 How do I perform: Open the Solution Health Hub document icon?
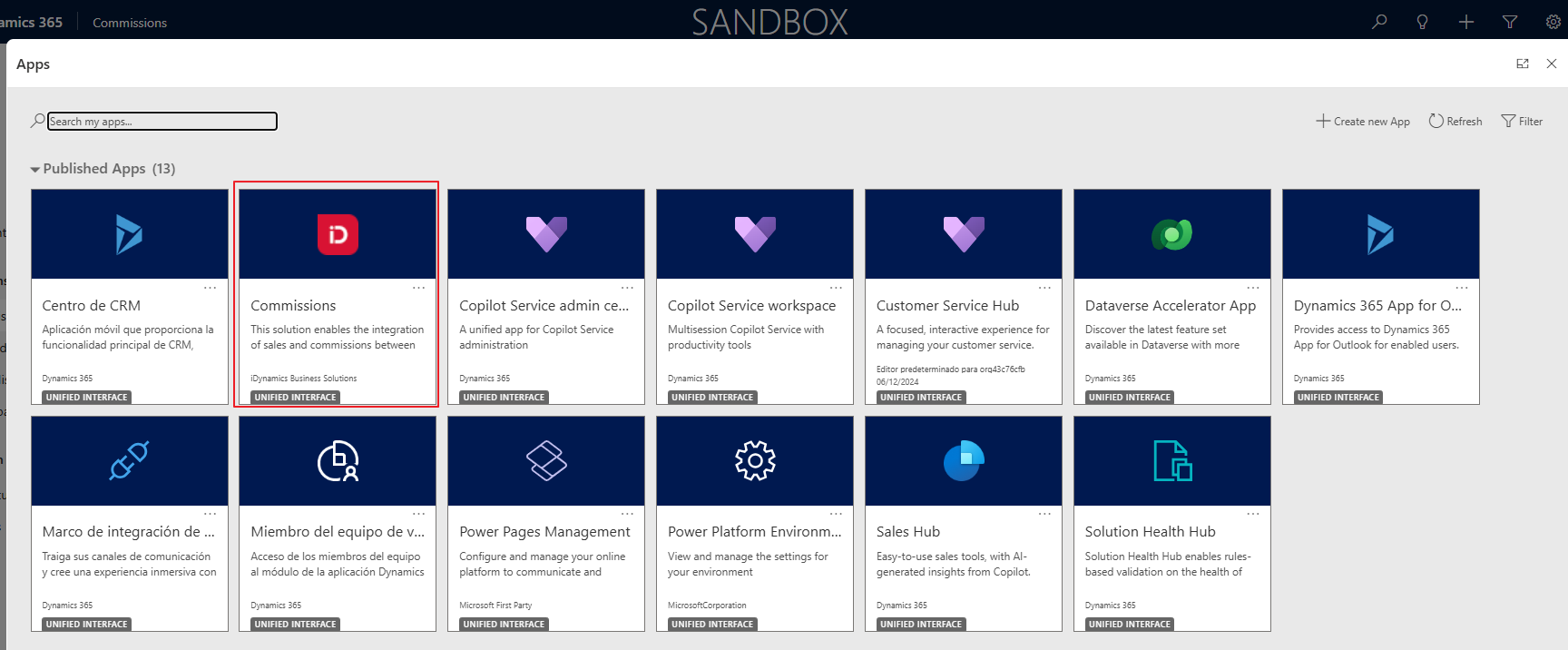coord(1172,460)
